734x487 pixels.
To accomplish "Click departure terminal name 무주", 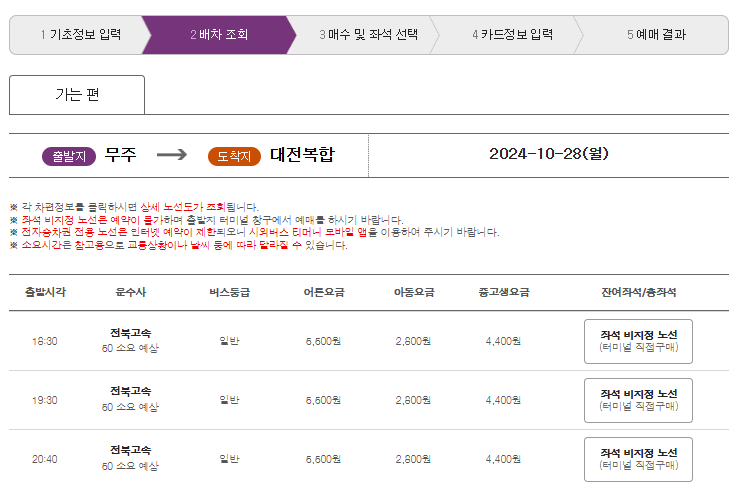I will [120, 155].
